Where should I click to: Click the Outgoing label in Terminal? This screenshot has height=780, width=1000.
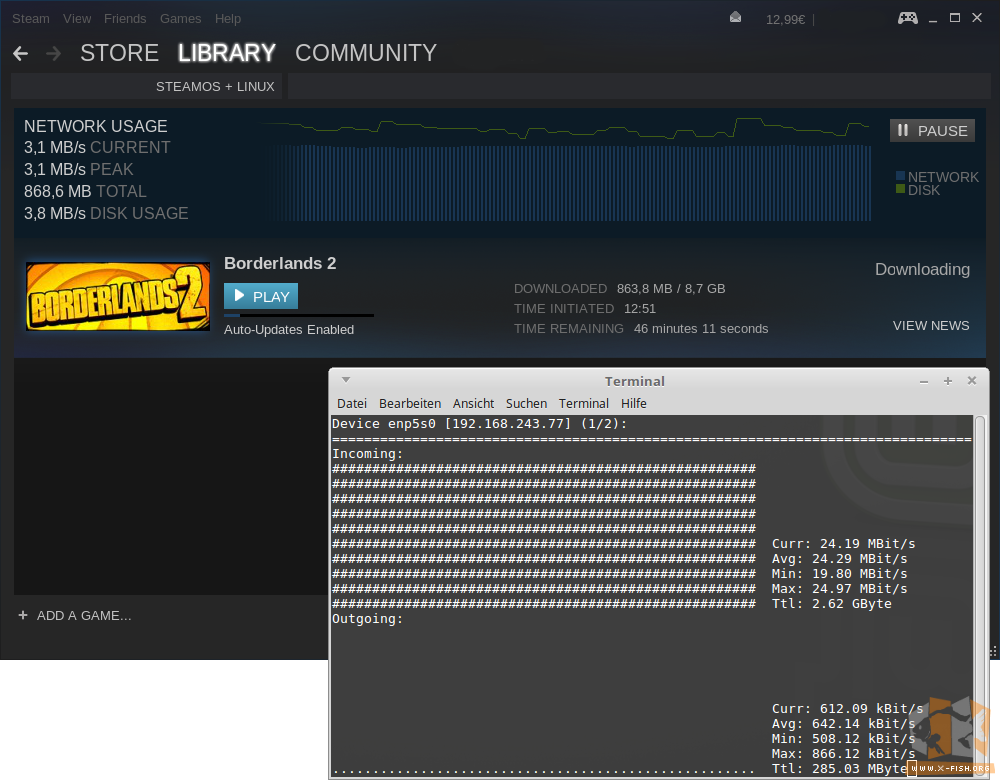coord(367,619)
